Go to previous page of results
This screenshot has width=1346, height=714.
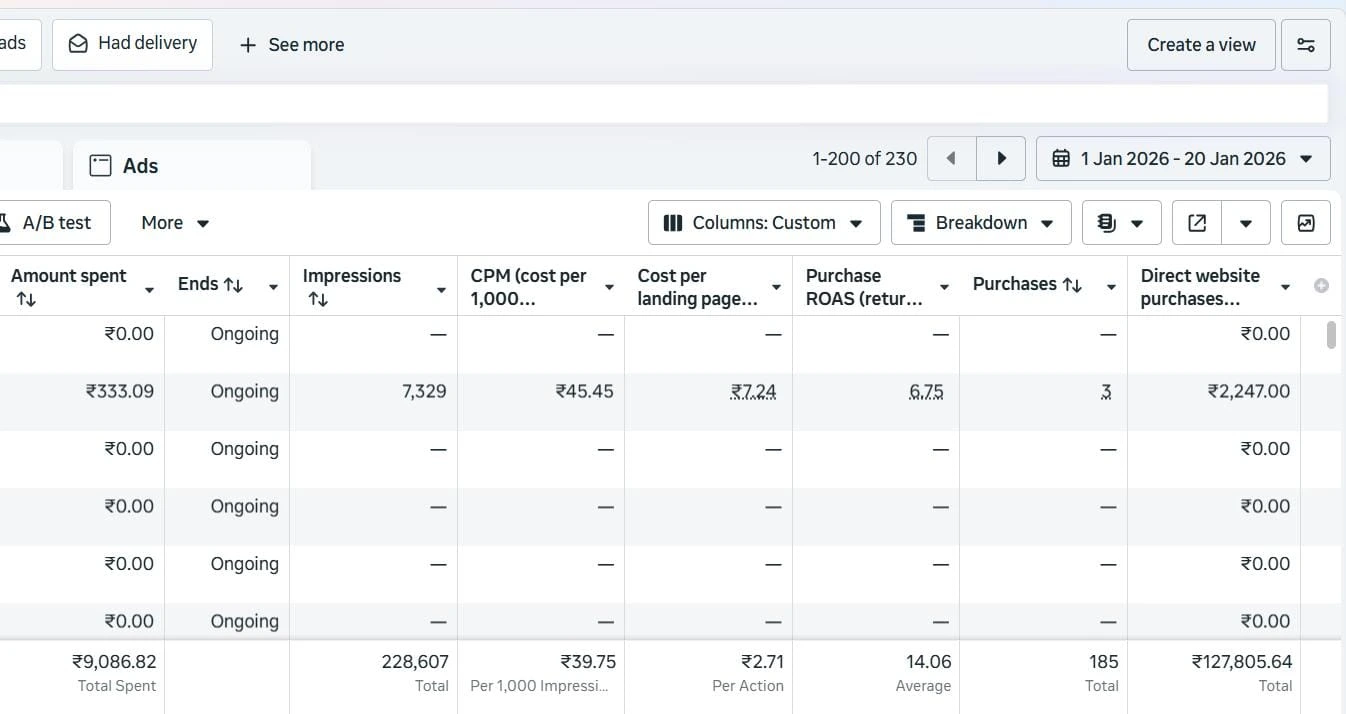951,159
